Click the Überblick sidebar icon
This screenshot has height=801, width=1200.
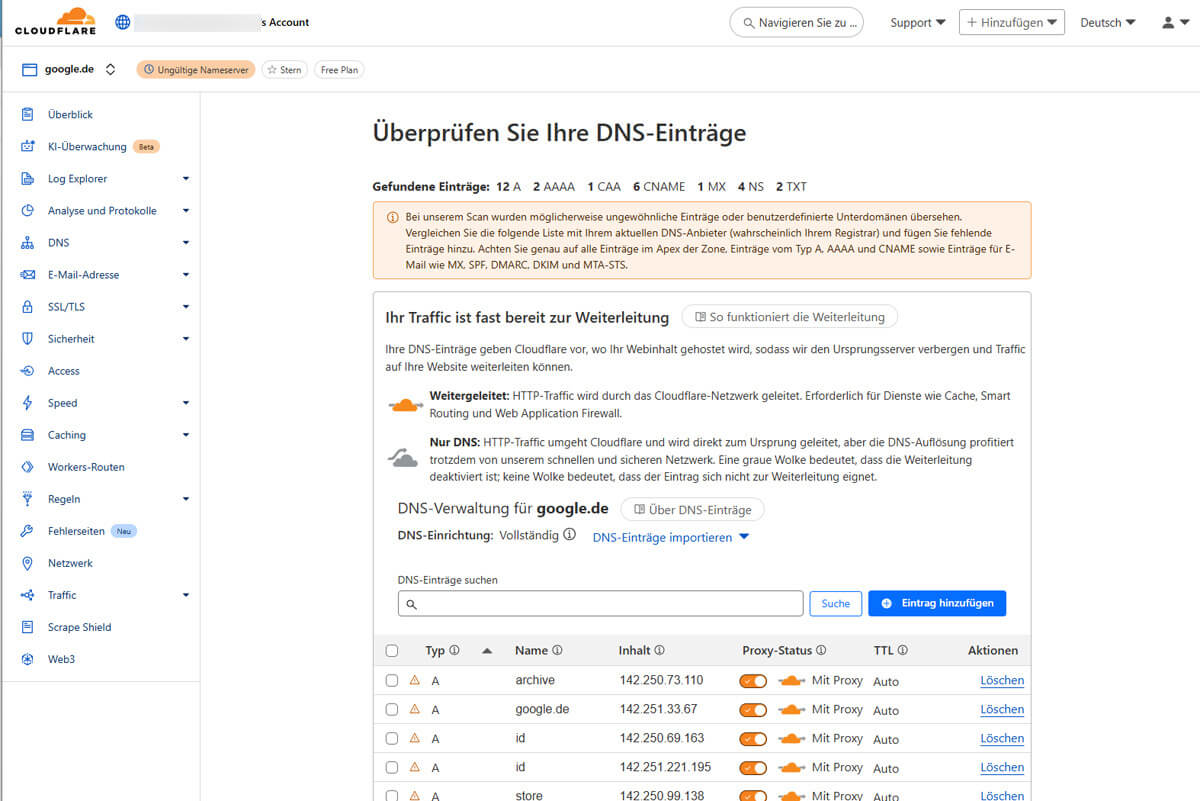[x=28, y=115]
